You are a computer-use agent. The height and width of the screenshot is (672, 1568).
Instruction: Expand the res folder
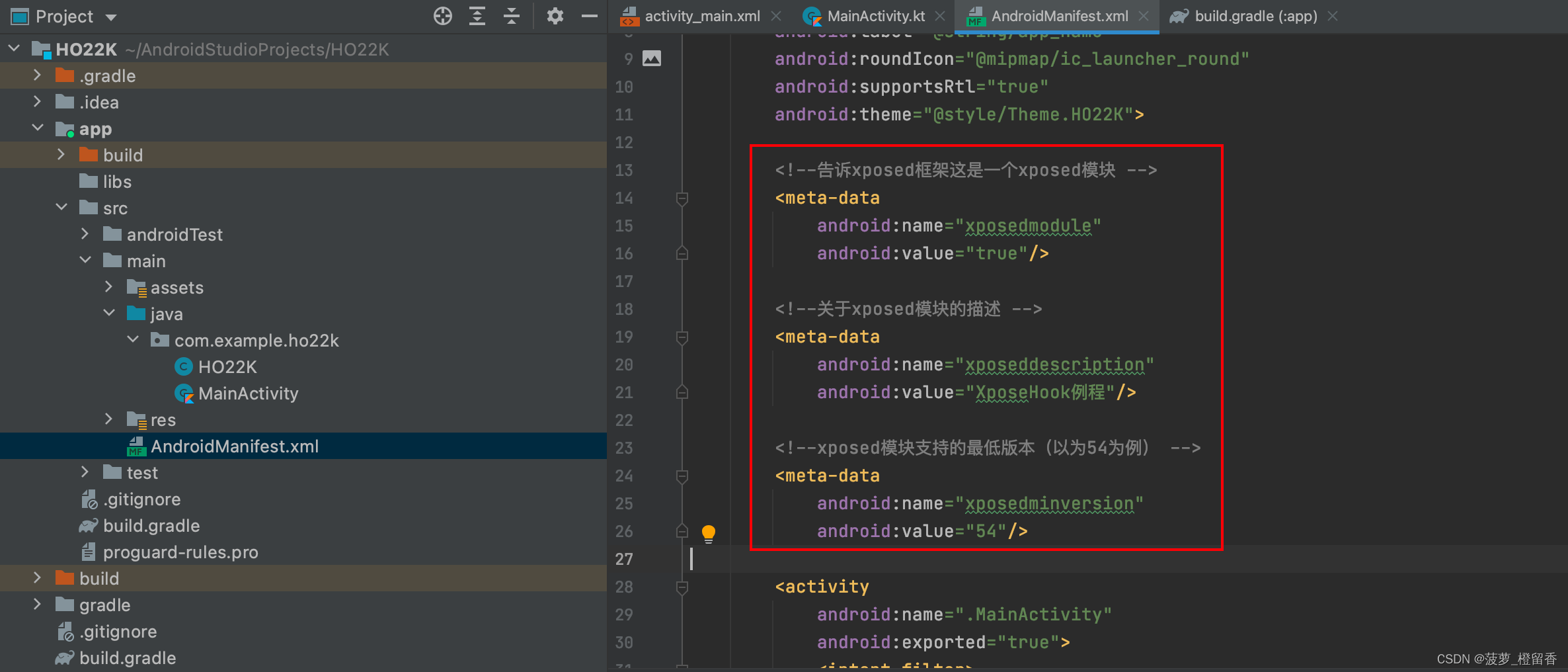click(x=109, y=419)
